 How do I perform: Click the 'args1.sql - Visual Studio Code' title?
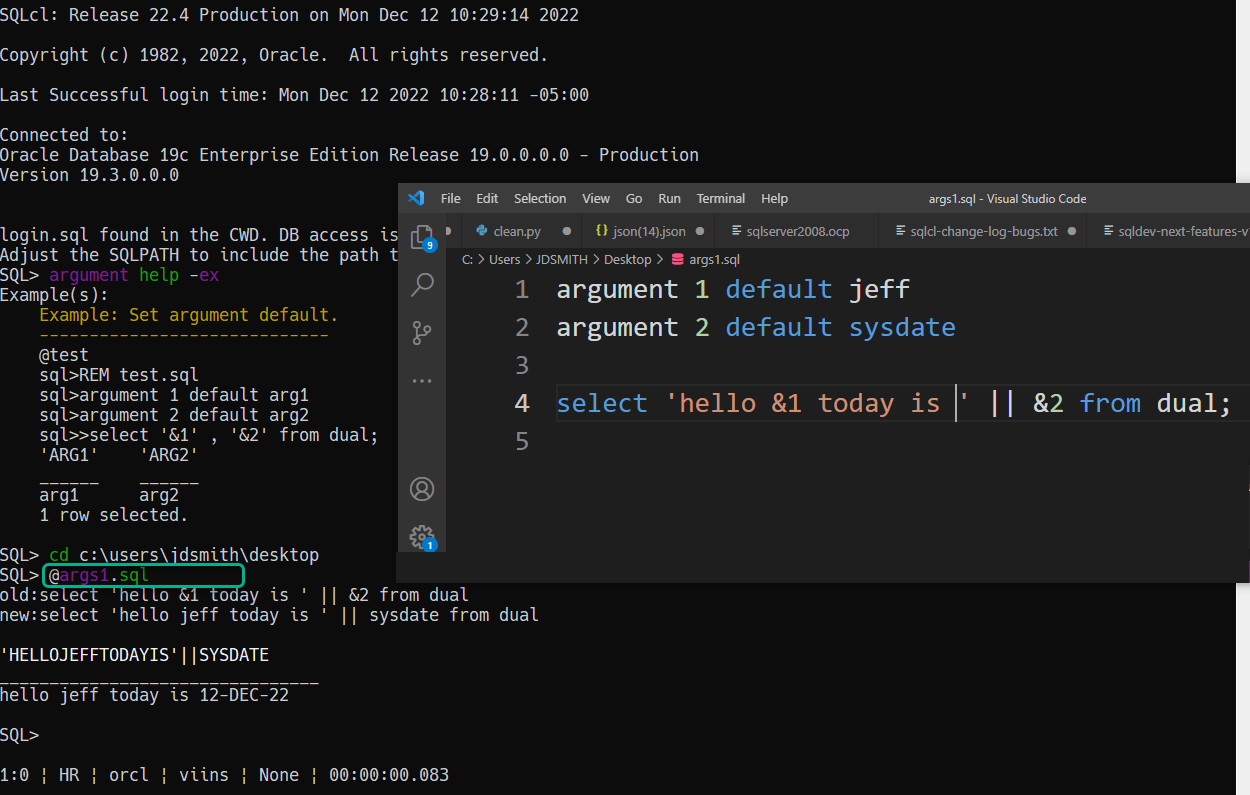[1007, 198]
